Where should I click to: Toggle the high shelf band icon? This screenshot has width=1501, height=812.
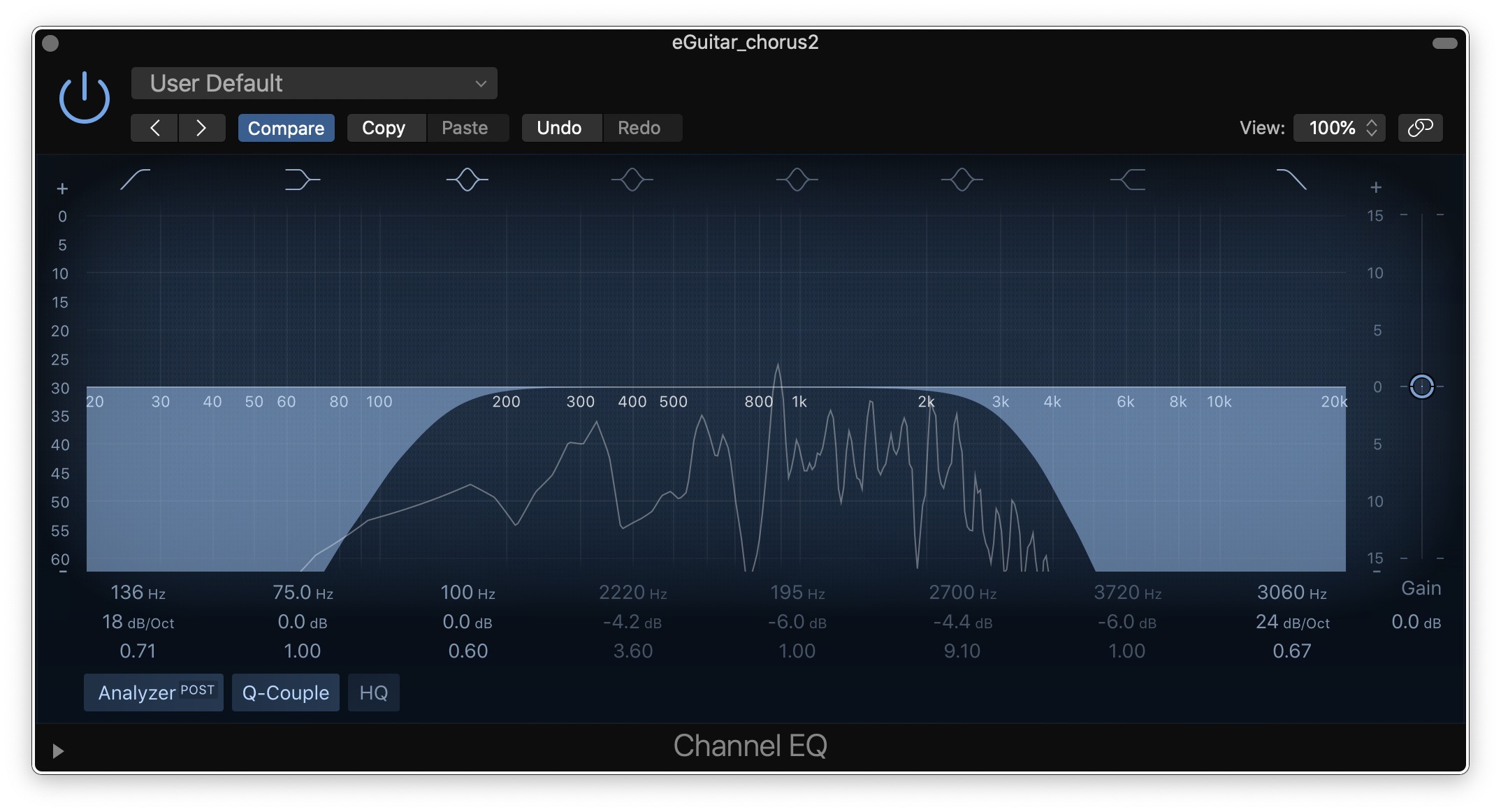(1128, 180)
